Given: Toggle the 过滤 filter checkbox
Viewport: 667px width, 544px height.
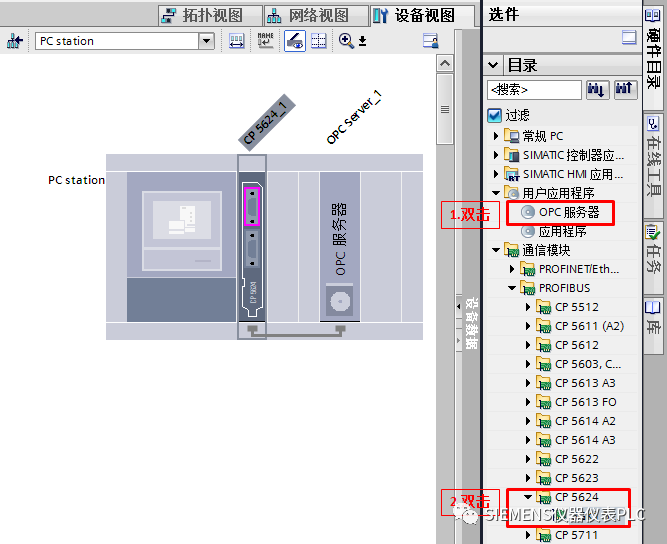Looking at the screenshot, I should [494, 115].
